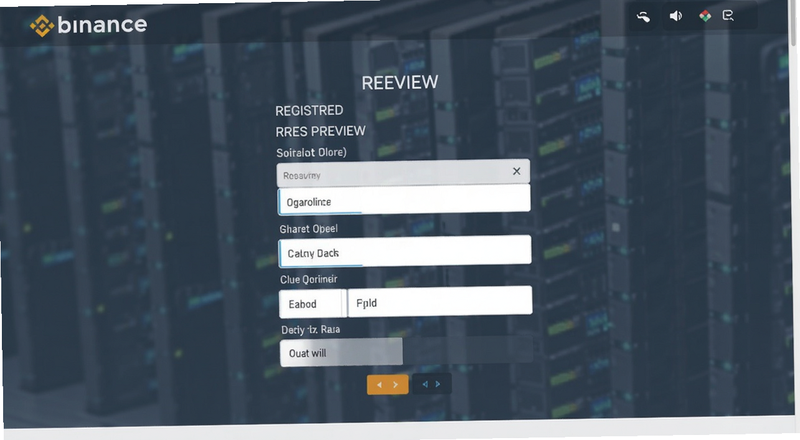Screen dimensions: 800x440
Task: Close the Reasvrey field with X
Action: 516,171
